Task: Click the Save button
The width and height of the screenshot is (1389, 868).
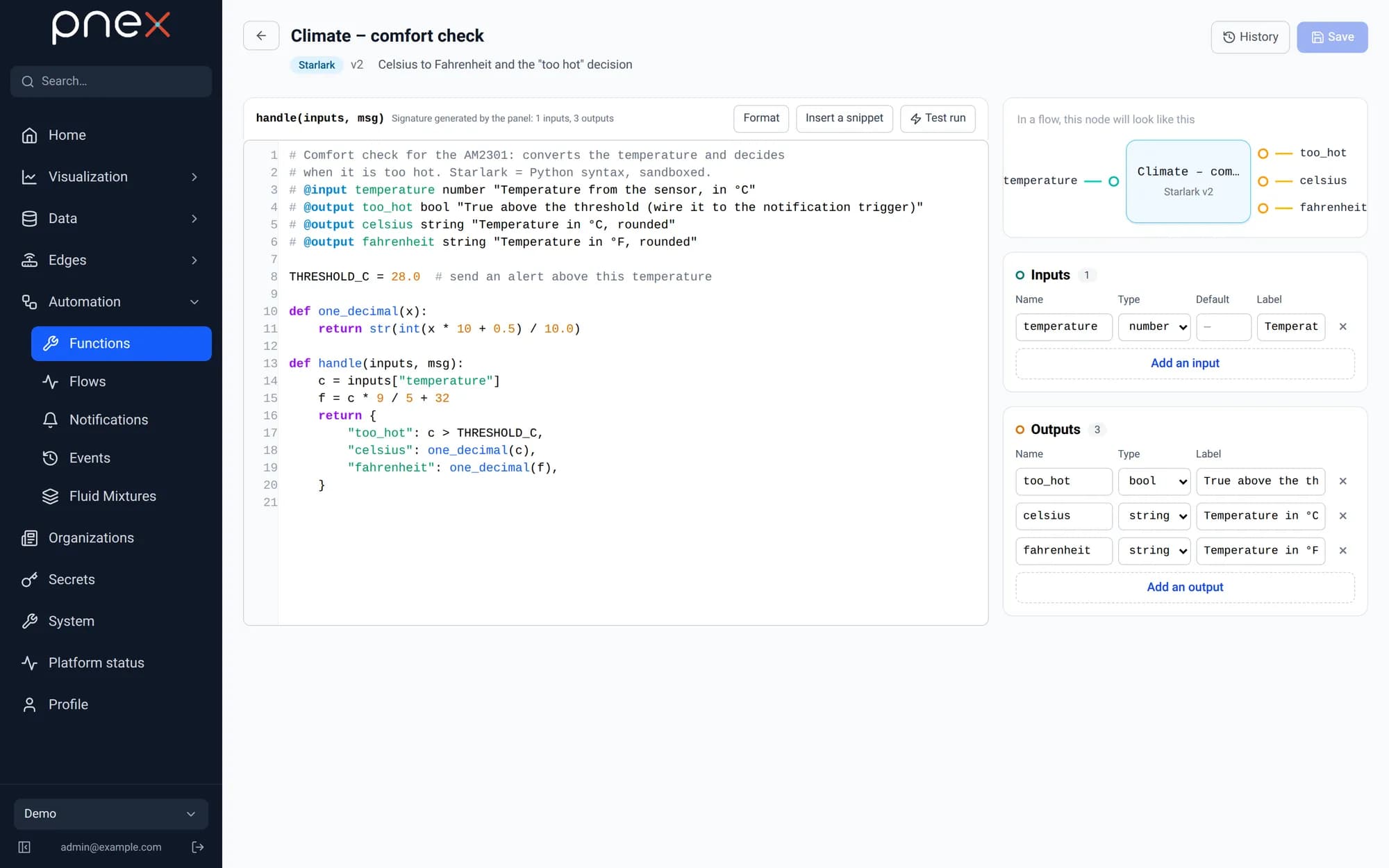Action: [1332, 37]
